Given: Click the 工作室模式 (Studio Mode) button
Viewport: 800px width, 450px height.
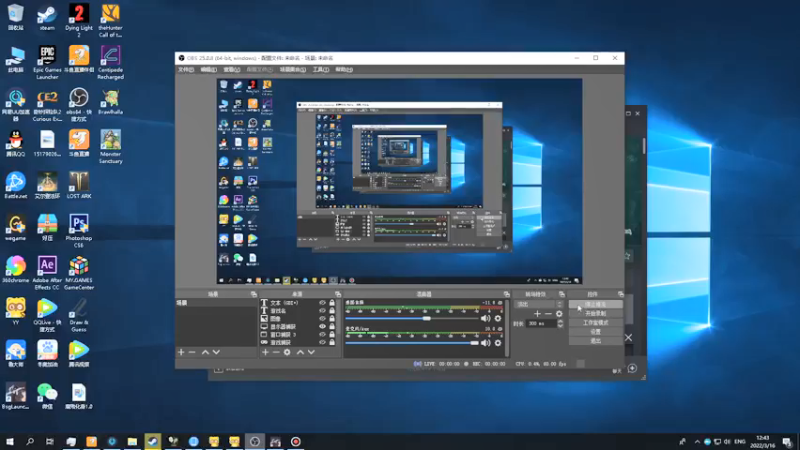Looking at the screenshot, I should point(595,322).
